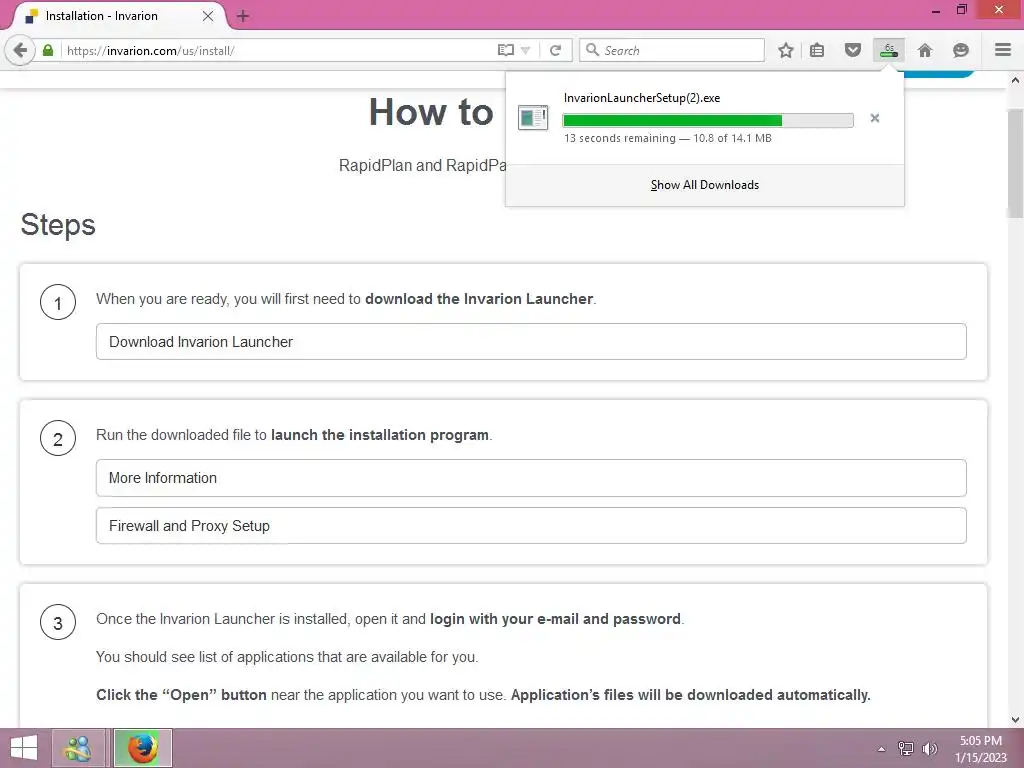Screen dimensions: 1024x768
Task: Click the InvarionLauncherSetup(2).exe file icon
Action: [x=533, y=118]
